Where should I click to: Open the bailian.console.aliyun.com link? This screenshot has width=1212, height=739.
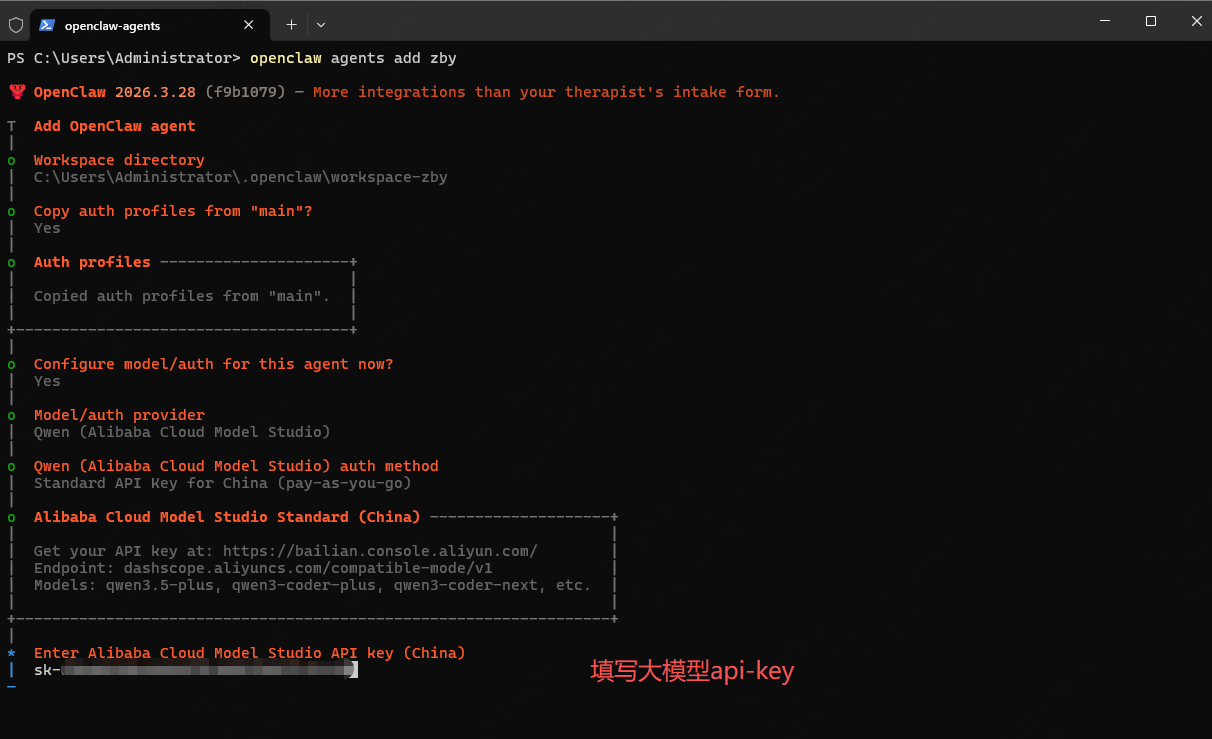380,551
